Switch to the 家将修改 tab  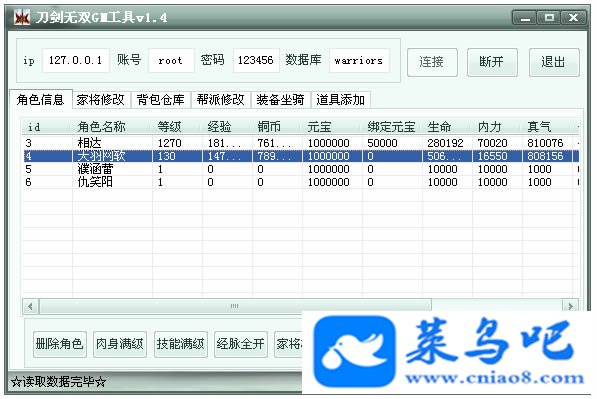(x=101, y=100)
